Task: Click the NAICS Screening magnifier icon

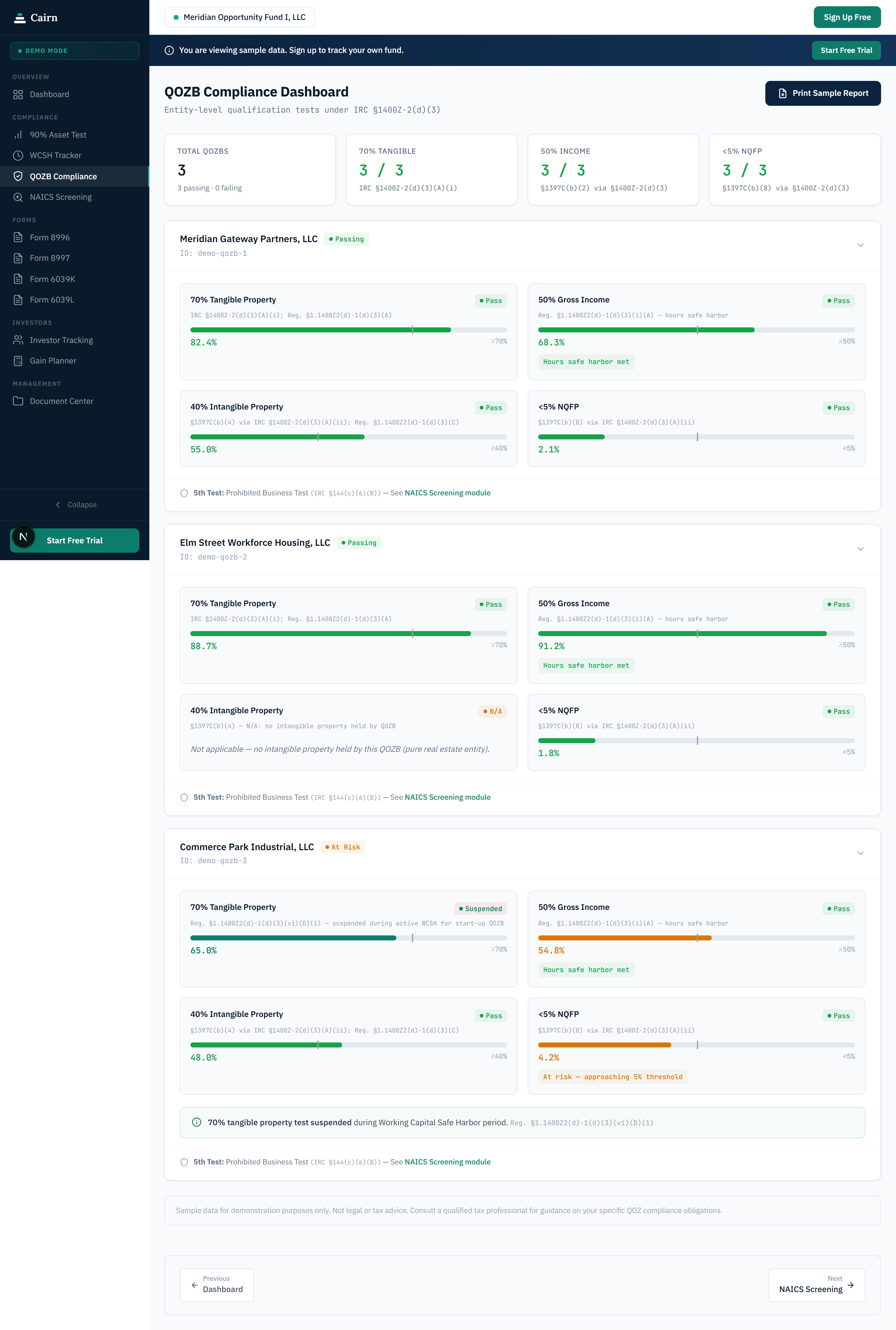Action: (18, 197)
